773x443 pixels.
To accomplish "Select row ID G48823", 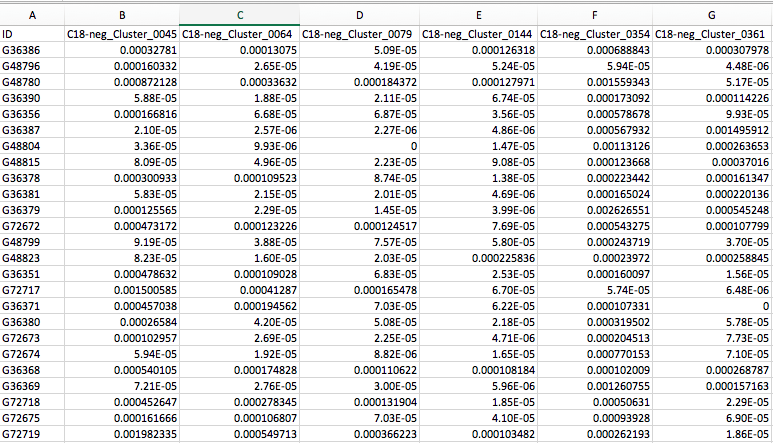I will click(32, 258).
